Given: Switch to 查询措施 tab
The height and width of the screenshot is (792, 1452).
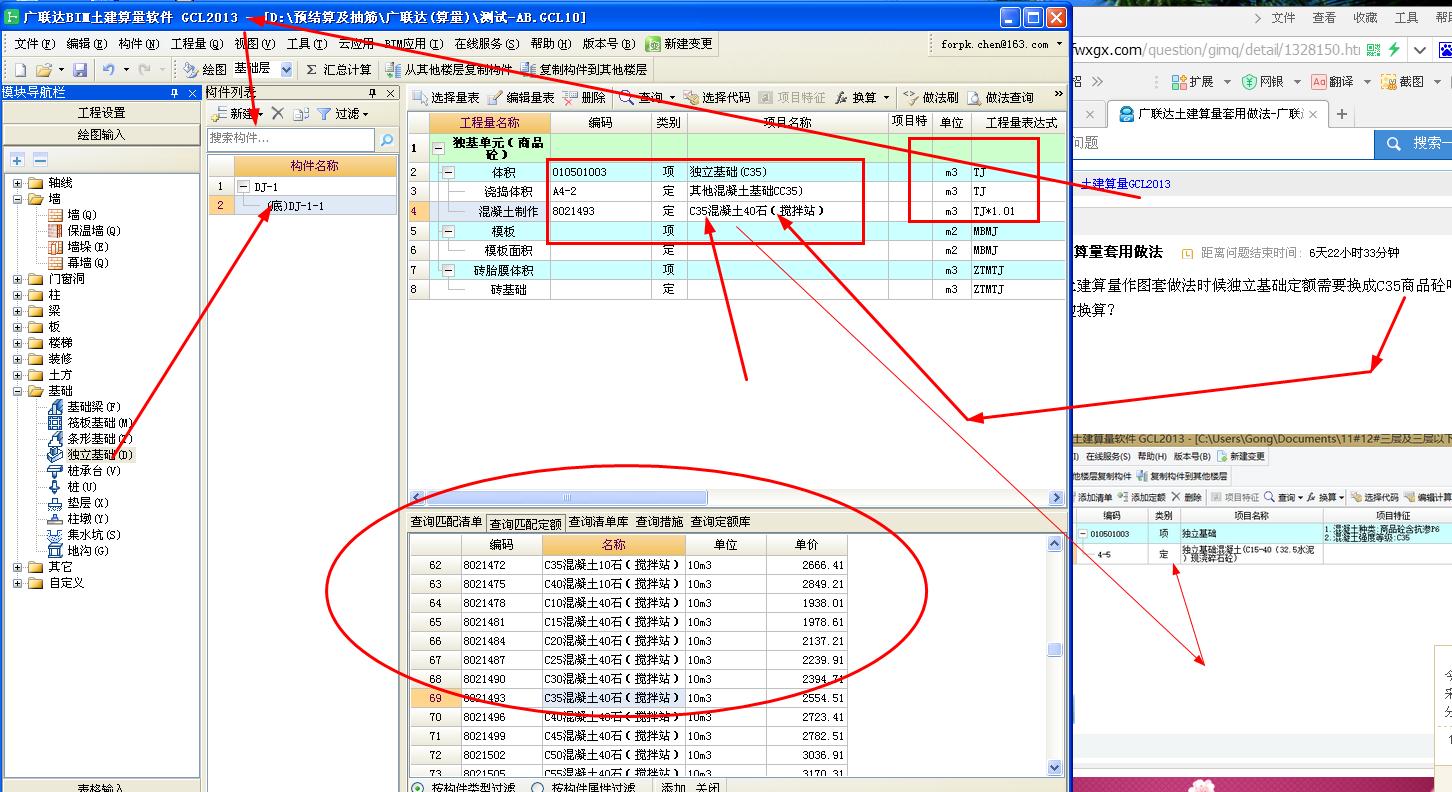Looking at the screenshot, I should pos(659,522).
